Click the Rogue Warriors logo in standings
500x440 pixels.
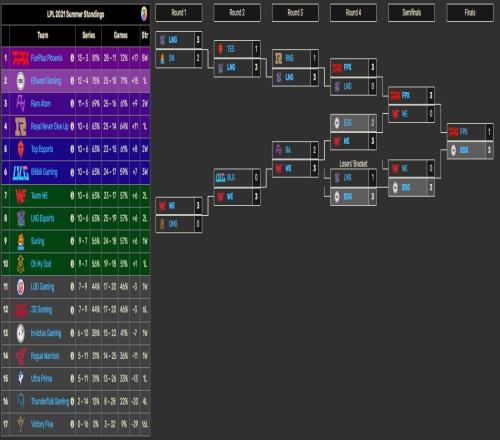[21, 356]
